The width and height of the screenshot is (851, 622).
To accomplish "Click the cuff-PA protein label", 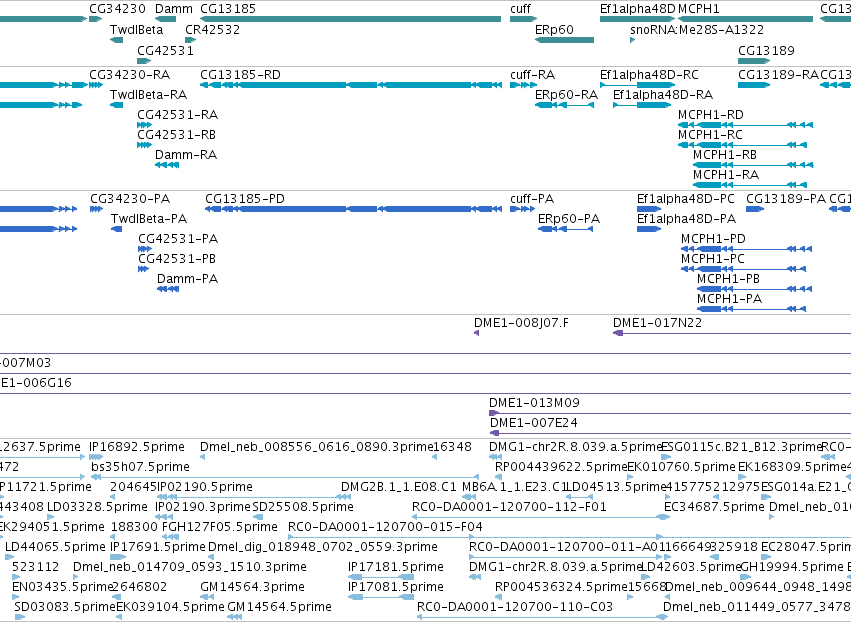I will [x=532, y=199].
